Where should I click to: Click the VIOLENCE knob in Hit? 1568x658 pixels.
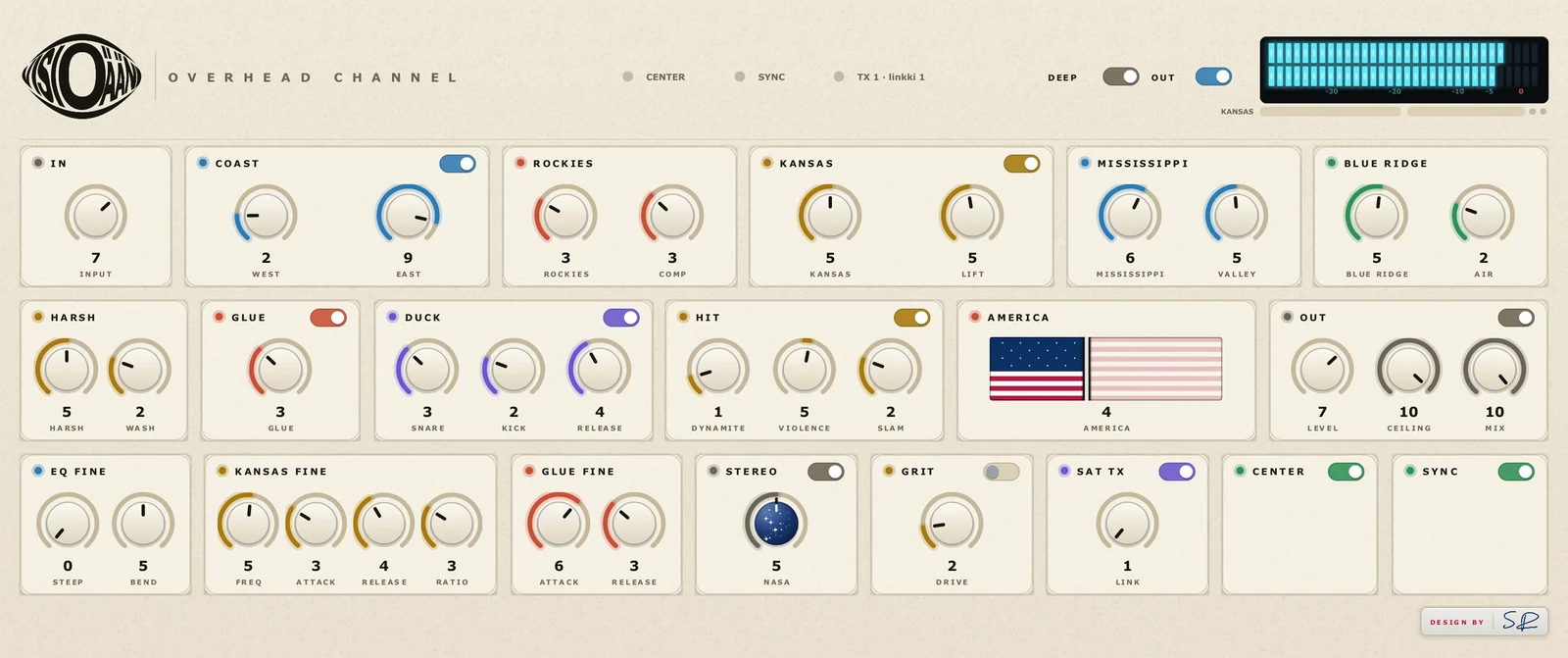[805, 369]
